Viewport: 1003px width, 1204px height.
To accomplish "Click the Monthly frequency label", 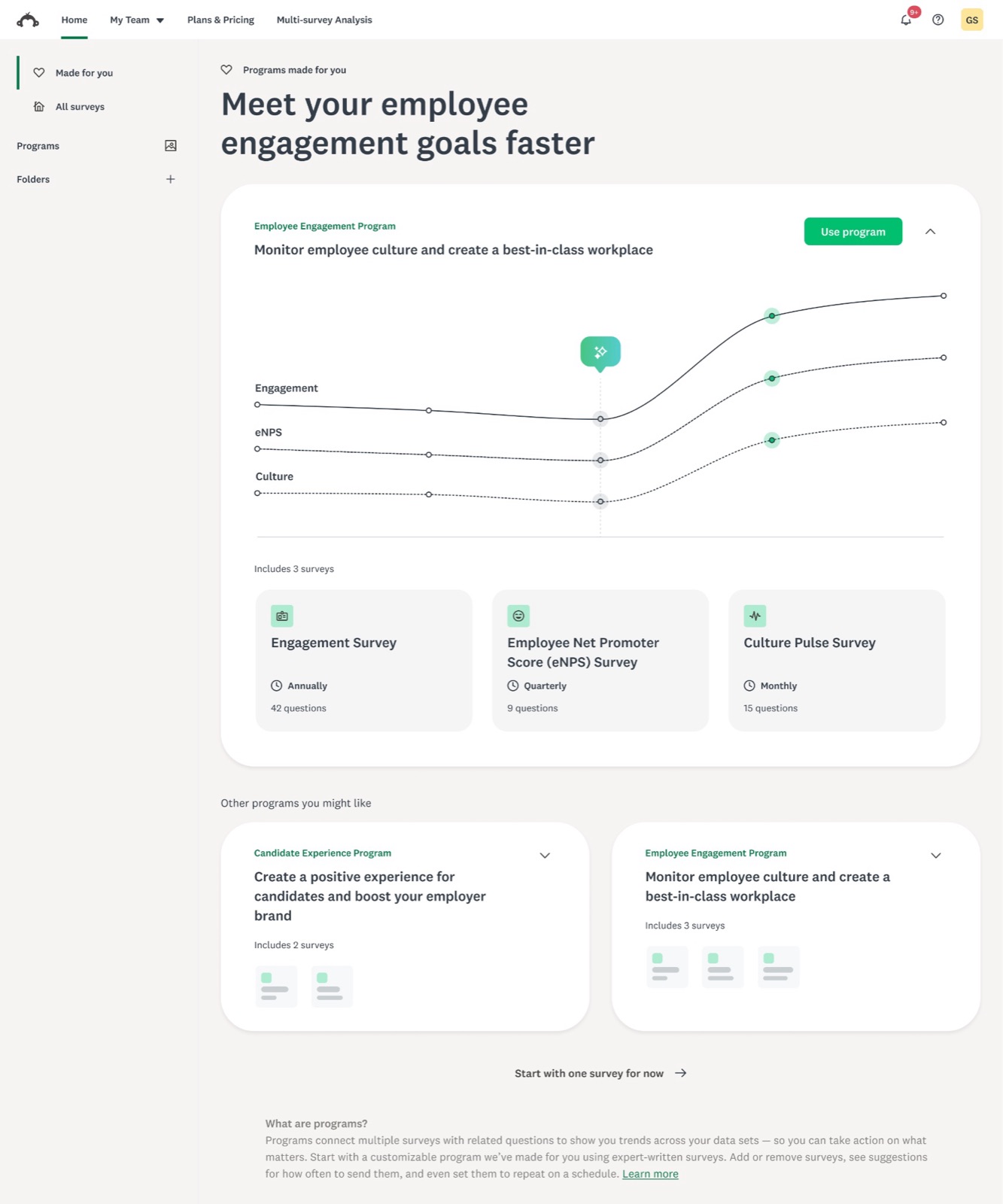I will click(778, 686).
